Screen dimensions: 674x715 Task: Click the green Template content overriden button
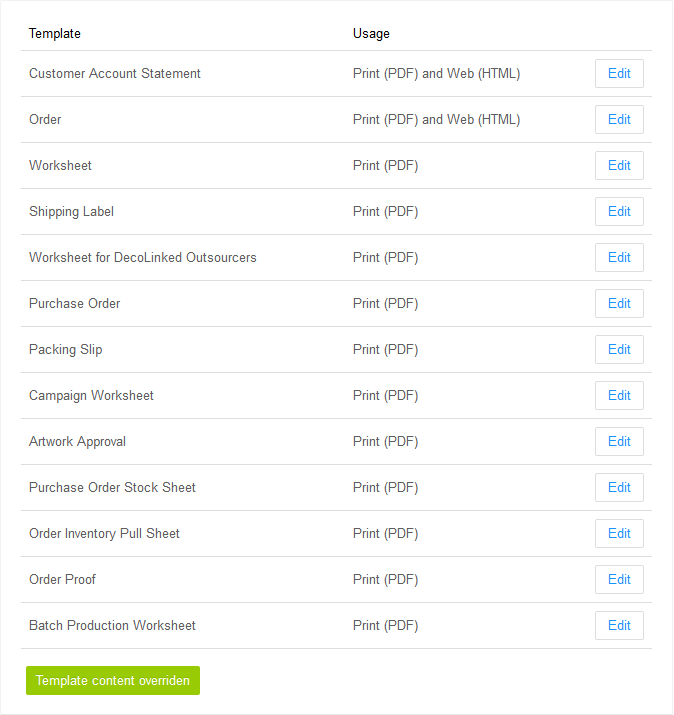(113, 680)
